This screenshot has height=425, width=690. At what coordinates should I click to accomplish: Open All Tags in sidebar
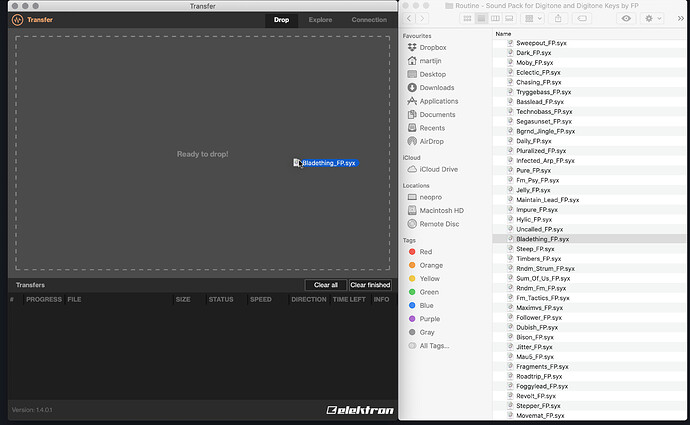(x=429, y=346)
